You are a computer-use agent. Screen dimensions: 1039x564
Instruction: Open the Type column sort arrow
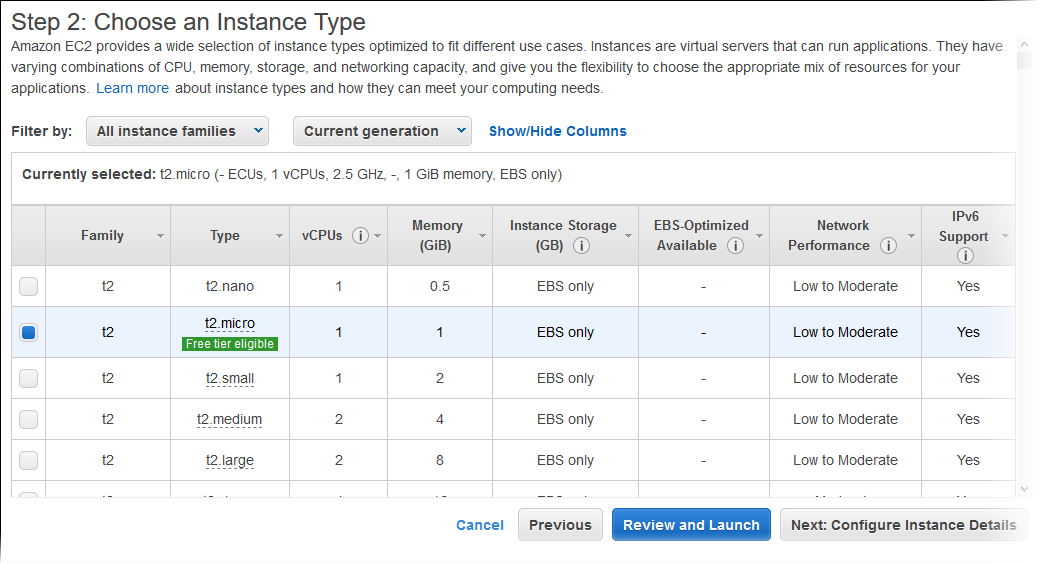point(279,237)
